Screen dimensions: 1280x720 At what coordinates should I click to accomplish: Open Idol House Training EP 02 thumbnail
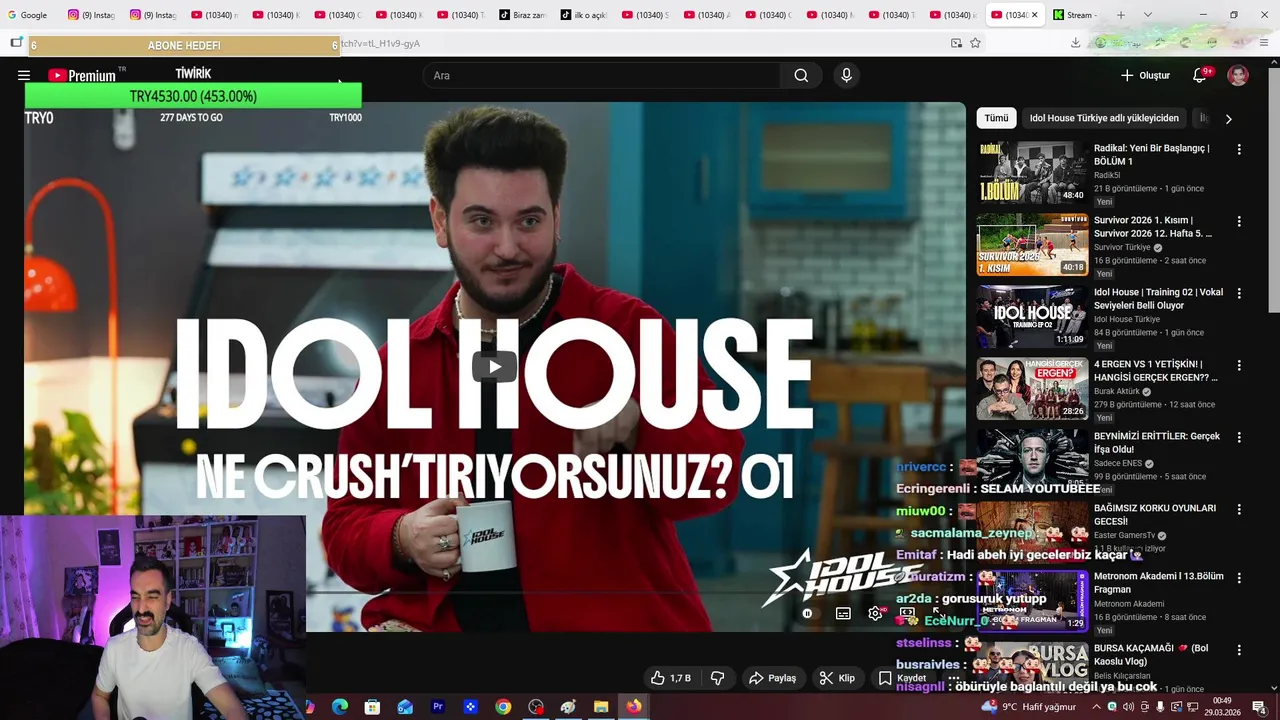(x=1032, y=316)
